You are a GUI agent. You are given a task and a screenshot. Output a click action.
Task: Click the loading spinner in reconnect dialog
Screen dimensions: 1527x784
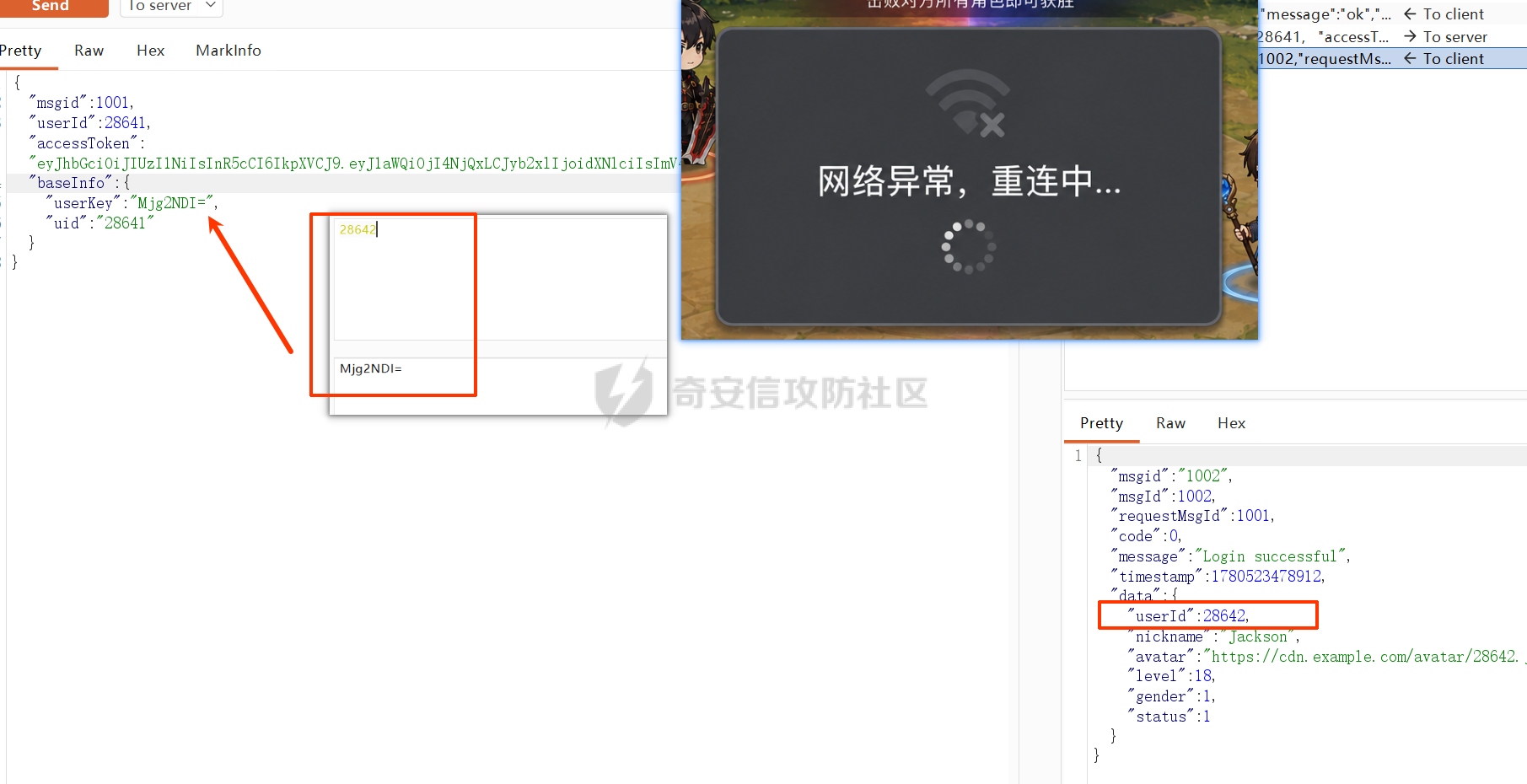click(x=969, y=247)
